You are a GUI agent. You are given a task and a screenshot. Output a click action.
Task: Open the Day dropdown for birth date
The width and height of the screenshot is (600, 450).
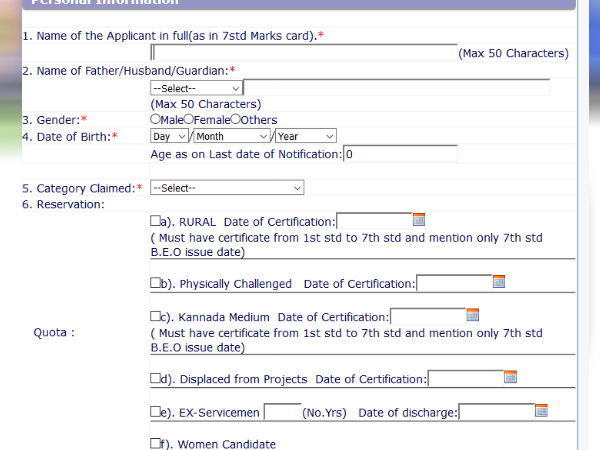click(169, 136)
